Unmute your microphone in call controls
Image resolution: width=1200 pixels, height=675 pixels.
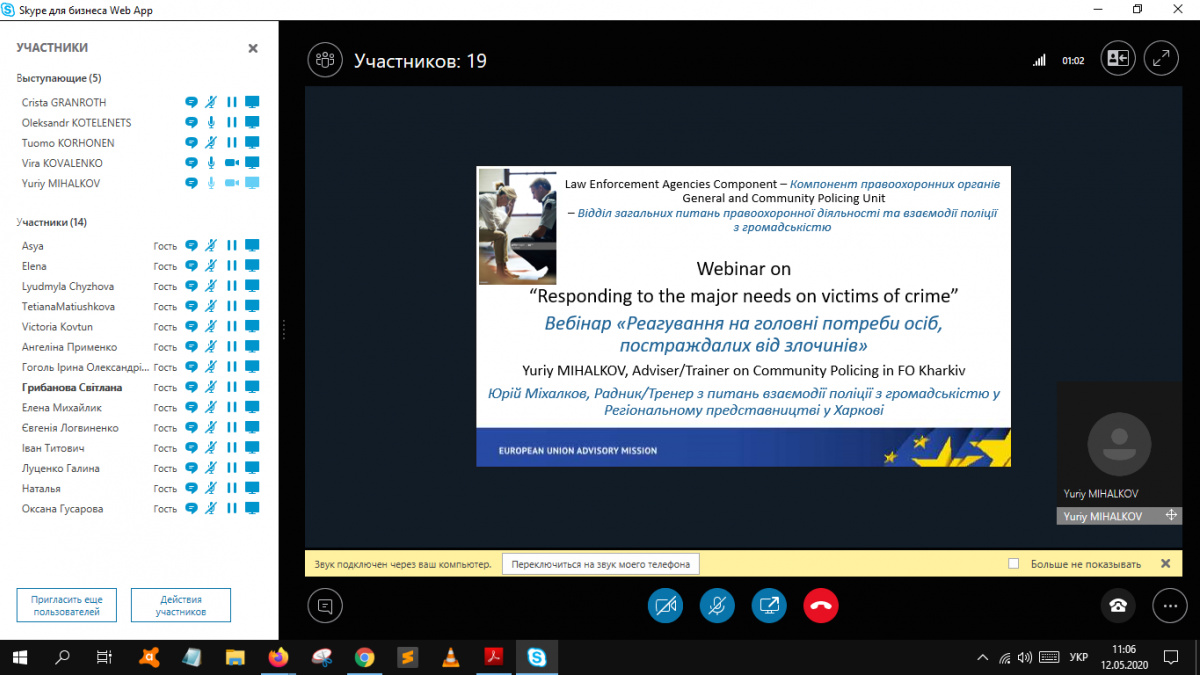click(717, 605)
